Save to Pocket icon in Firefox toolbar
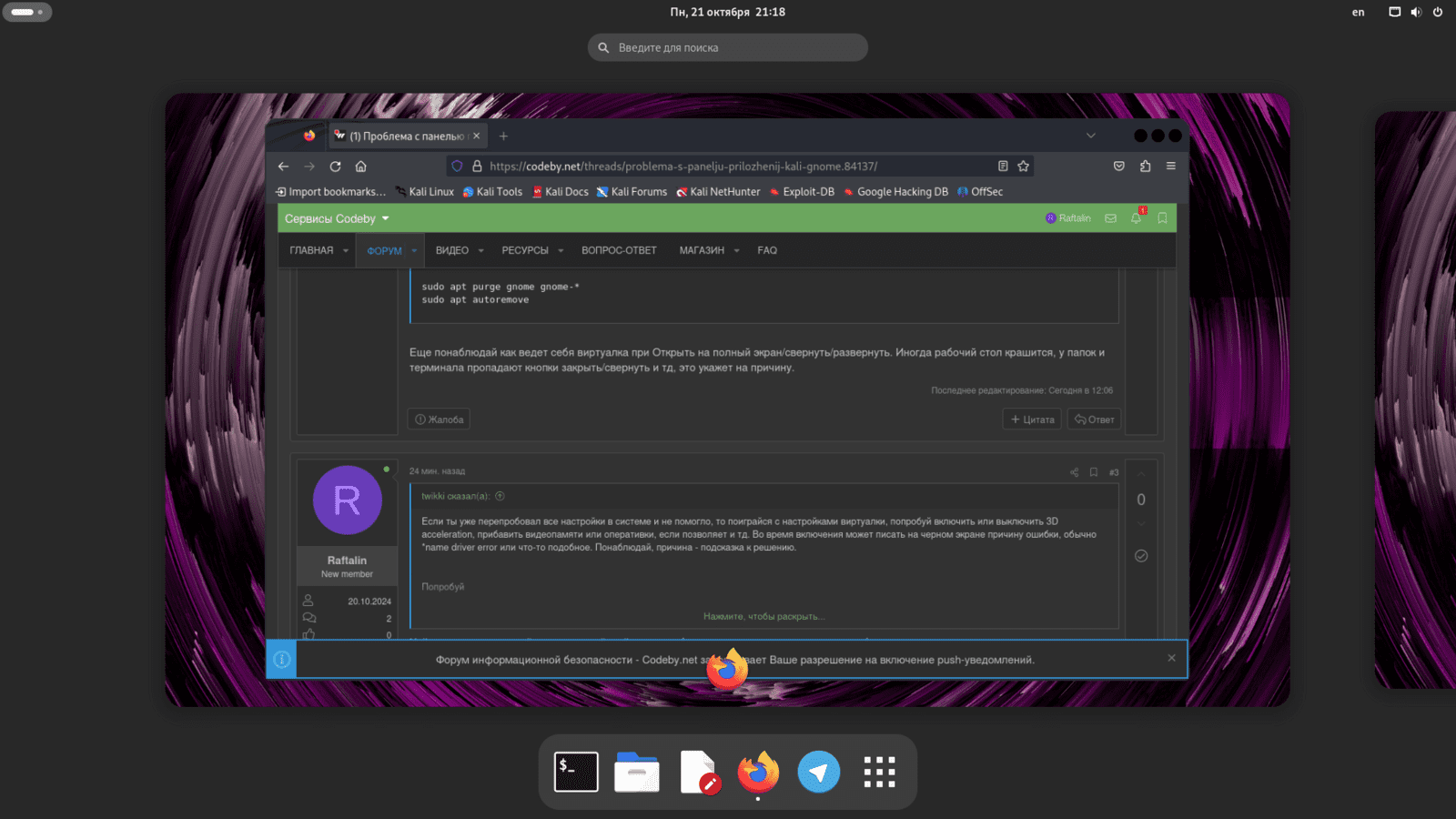The width and height of the screenshot is (1456, 819). 1119,167
